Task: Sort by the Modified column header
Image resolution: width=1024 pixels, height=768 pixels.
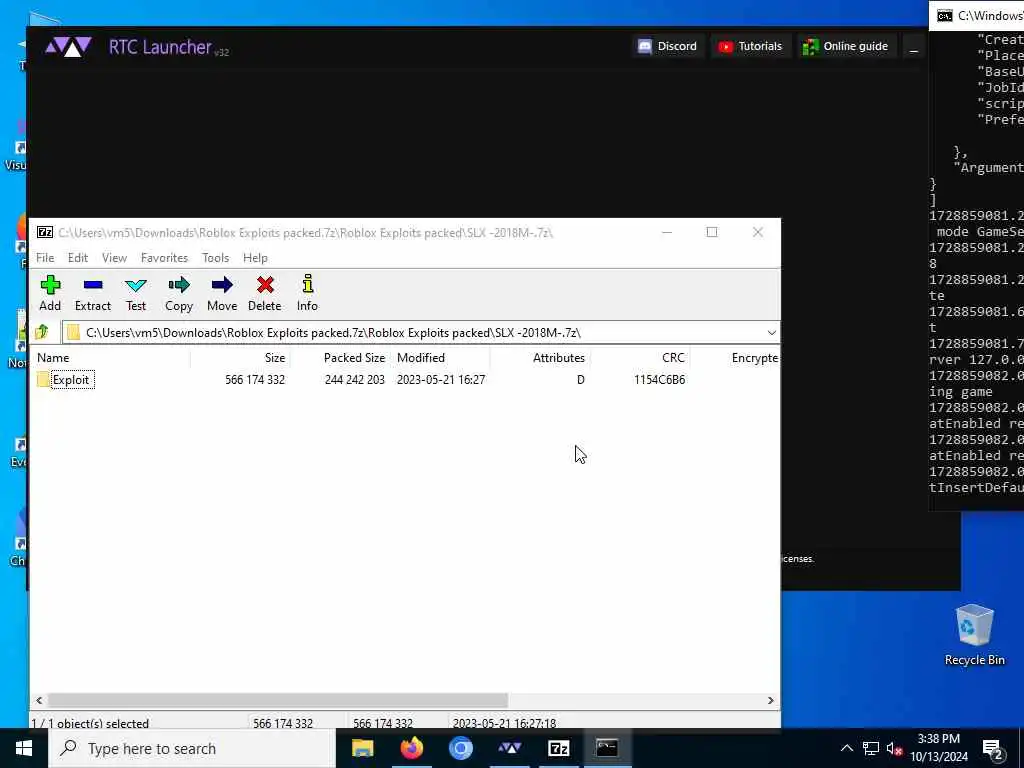Action: [440, 358]
